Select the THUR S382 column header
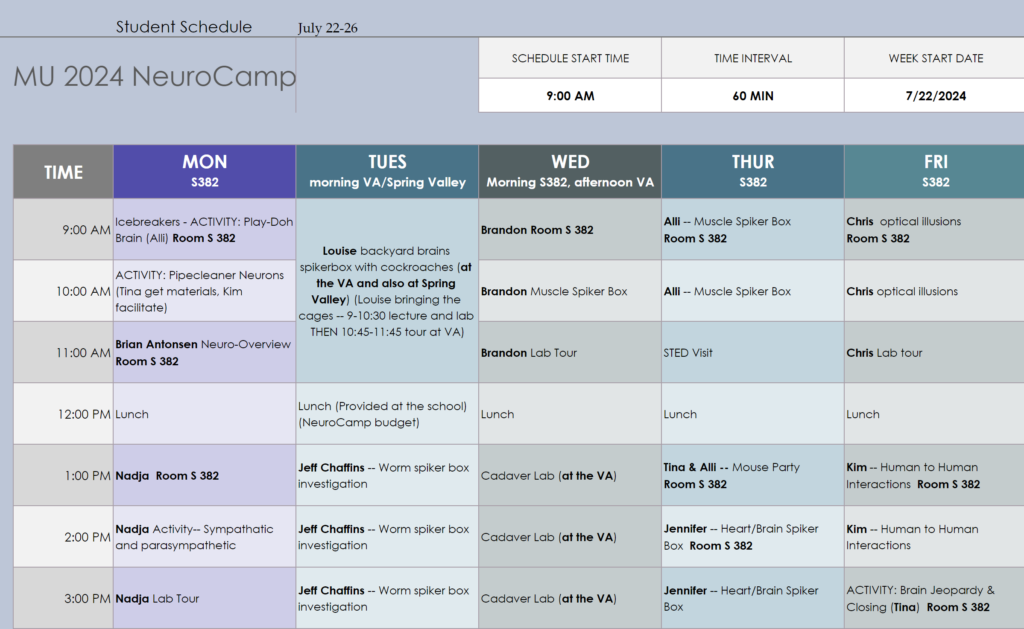Viewport: 1024px width, 629px height. (752, 170)
